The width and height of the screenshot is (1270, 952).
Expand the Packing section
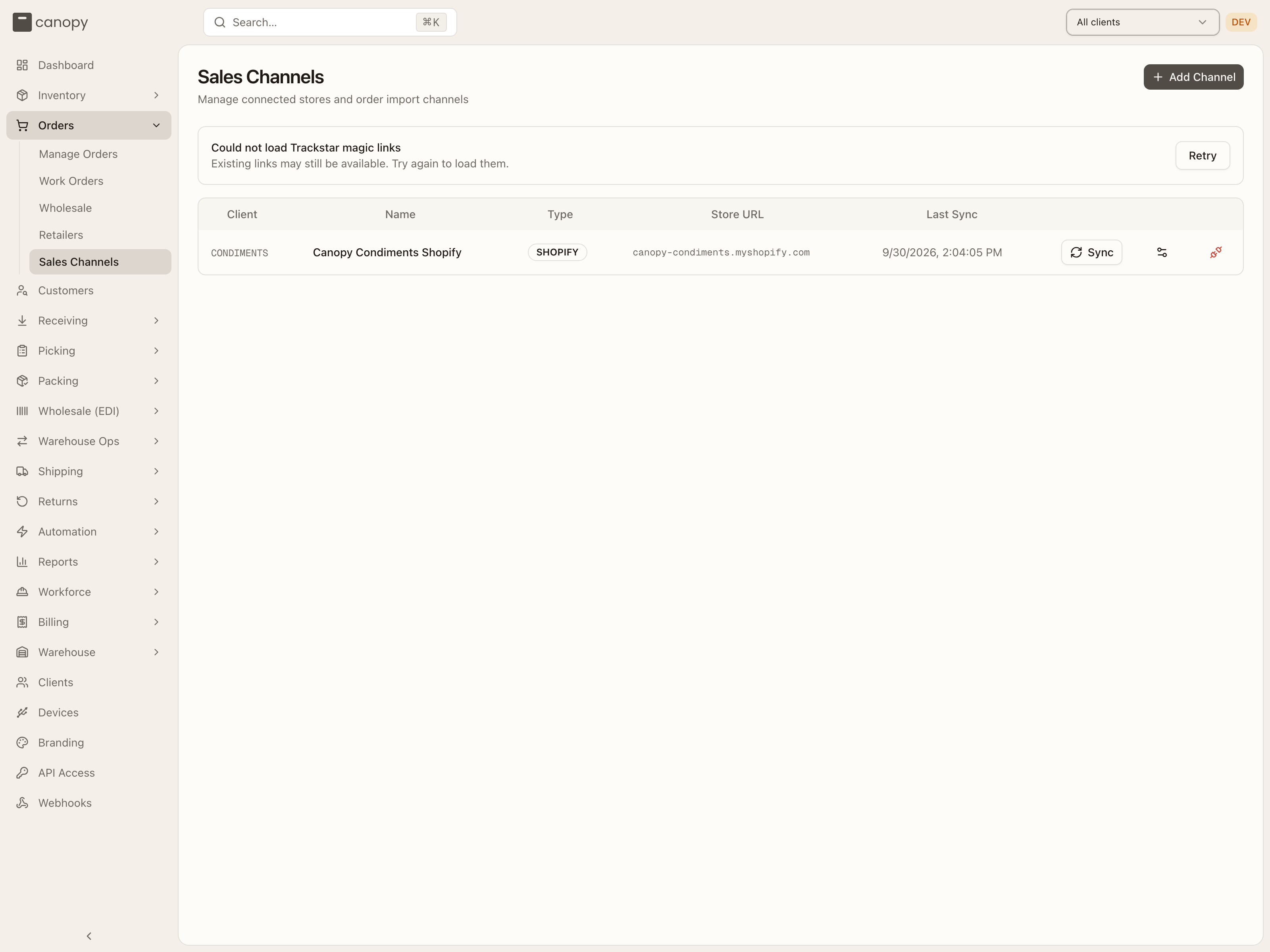click(89, 380)
